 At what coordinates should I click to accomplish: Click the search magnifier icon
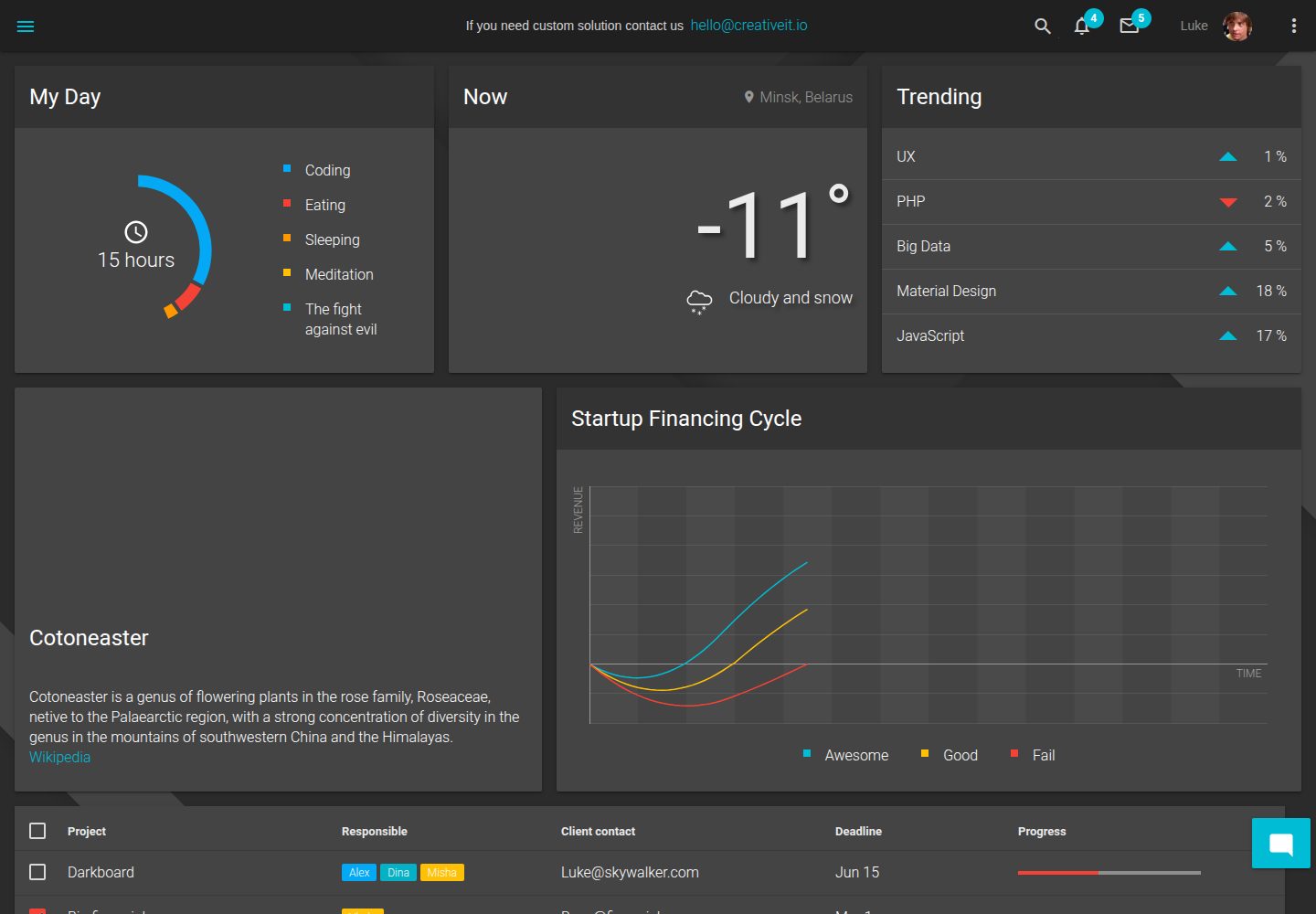1043,27
